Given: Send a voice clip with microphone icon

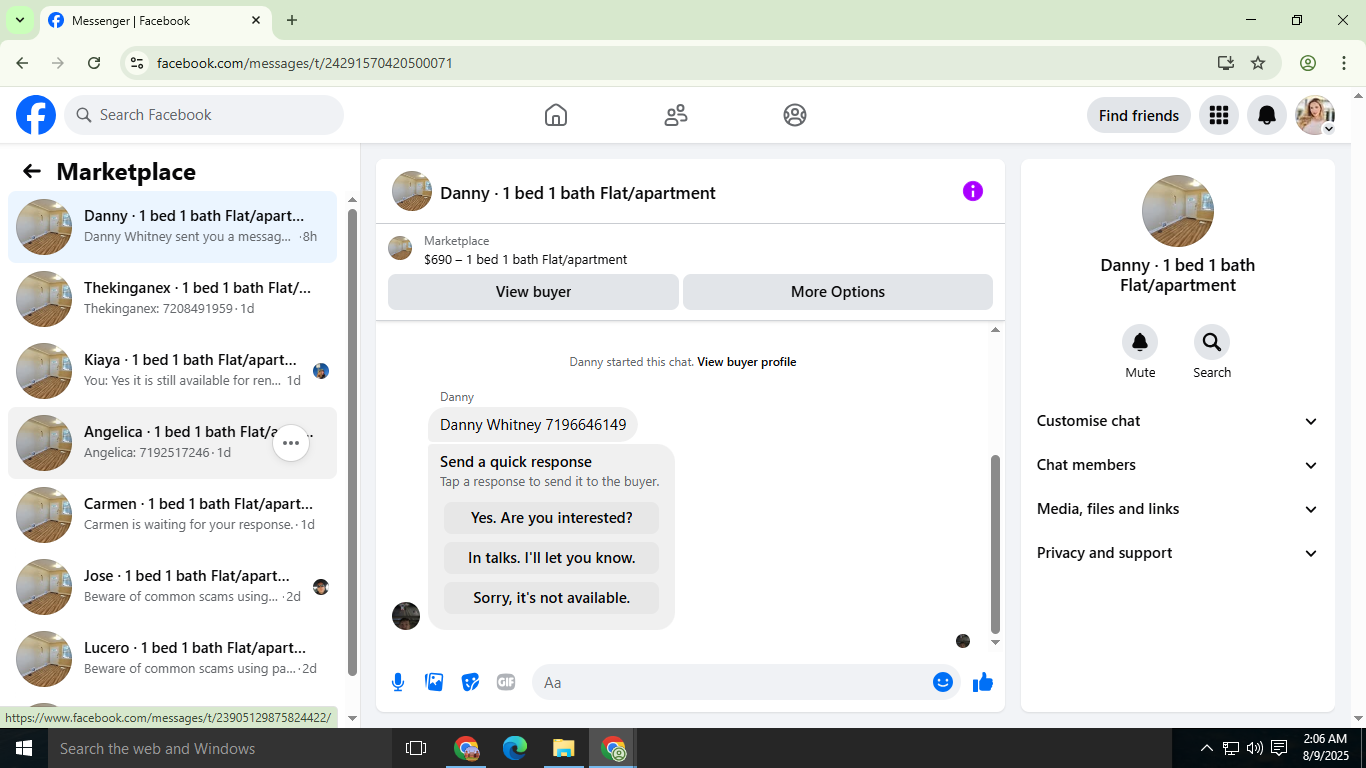Looking at the screenshot, I should (398, 682).
